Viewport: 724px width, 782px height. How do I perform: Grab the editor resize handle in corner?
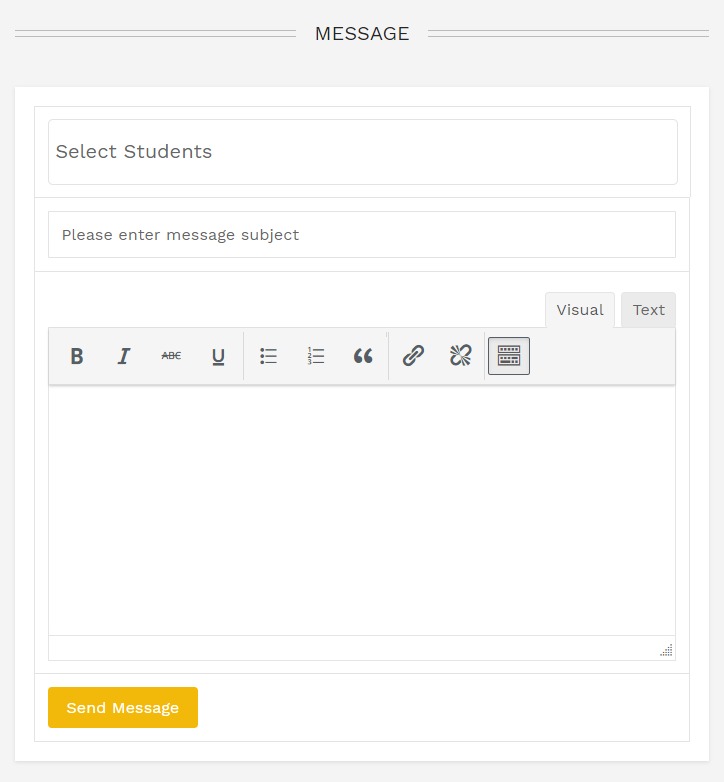coord(666,650)
